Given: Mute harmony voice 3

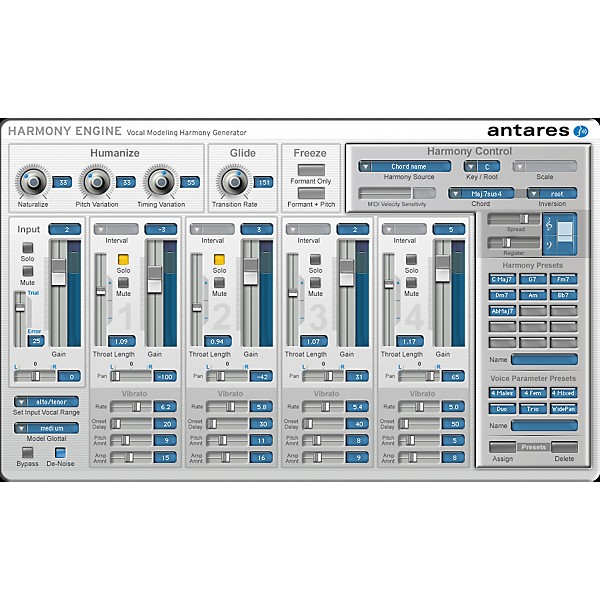Looking at the screenshot, I should pos(315,282).
